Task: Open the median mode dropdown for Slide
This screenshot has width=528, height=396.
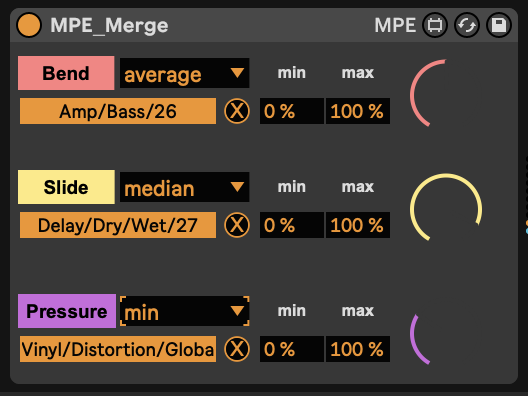Action: (185, 187)
